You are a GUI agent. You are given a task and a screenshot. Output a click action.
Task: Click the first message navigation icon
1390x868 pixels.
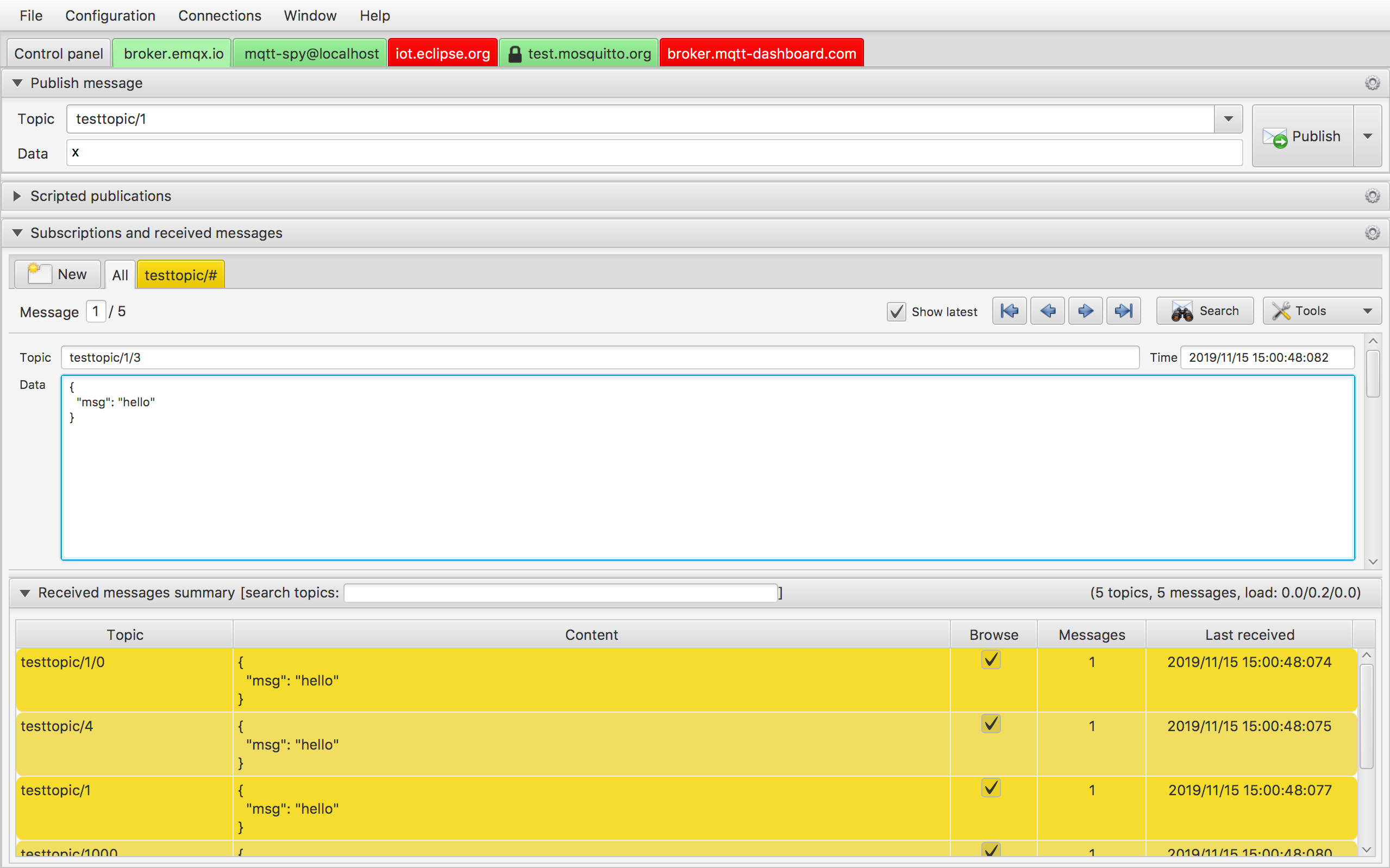point(1009,311)
